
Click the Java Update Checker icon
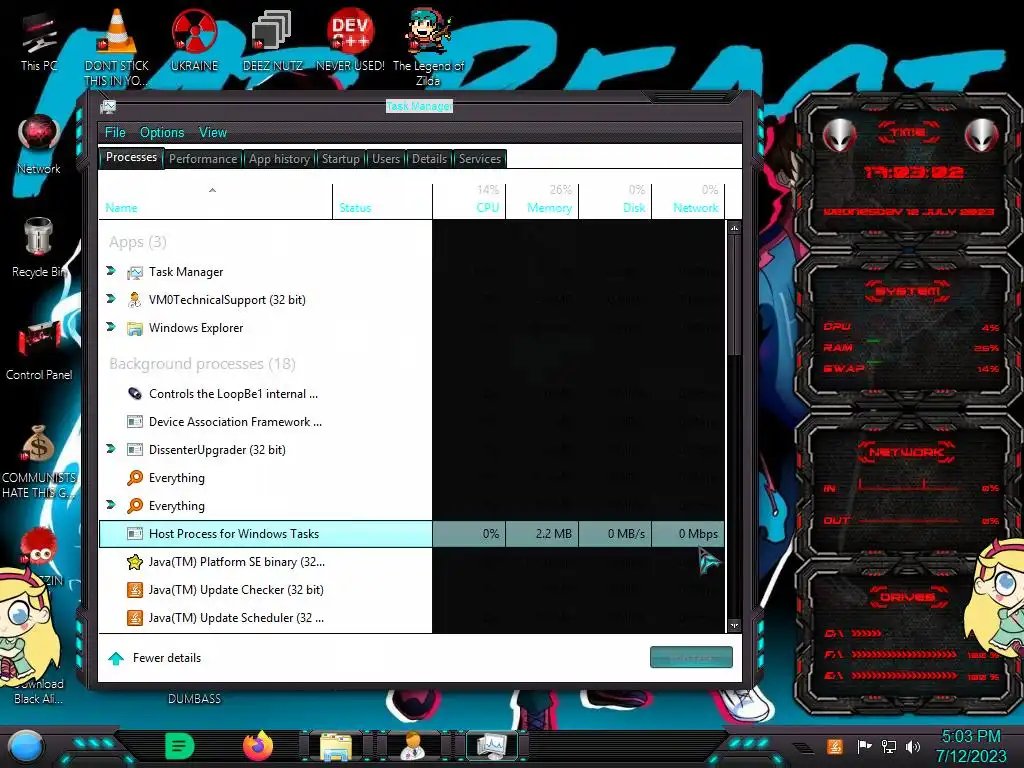135,590
